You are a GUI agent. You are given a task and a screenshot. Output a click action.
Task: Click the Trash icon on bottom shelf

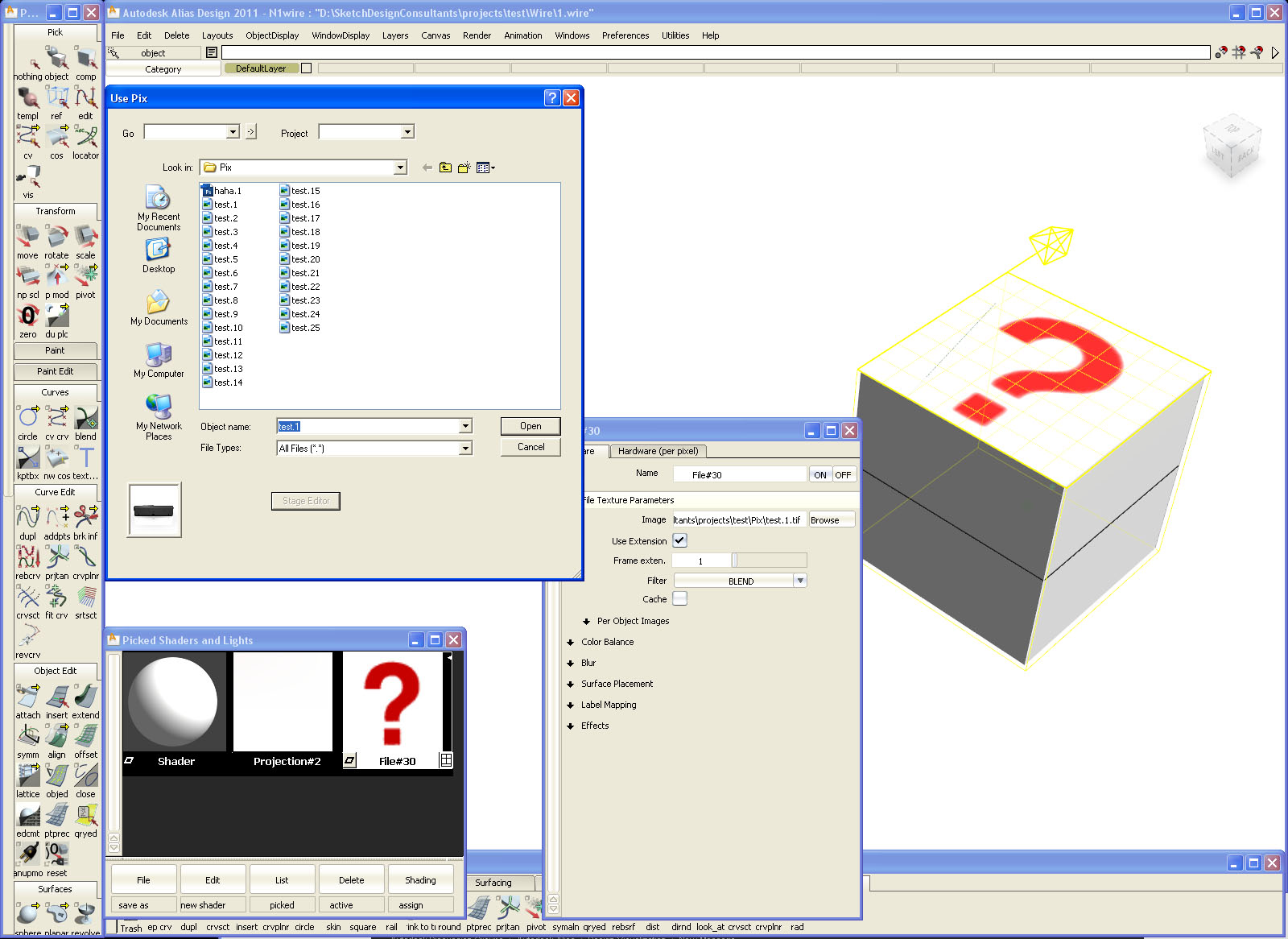pyautogui.click(x=130, y=927)
